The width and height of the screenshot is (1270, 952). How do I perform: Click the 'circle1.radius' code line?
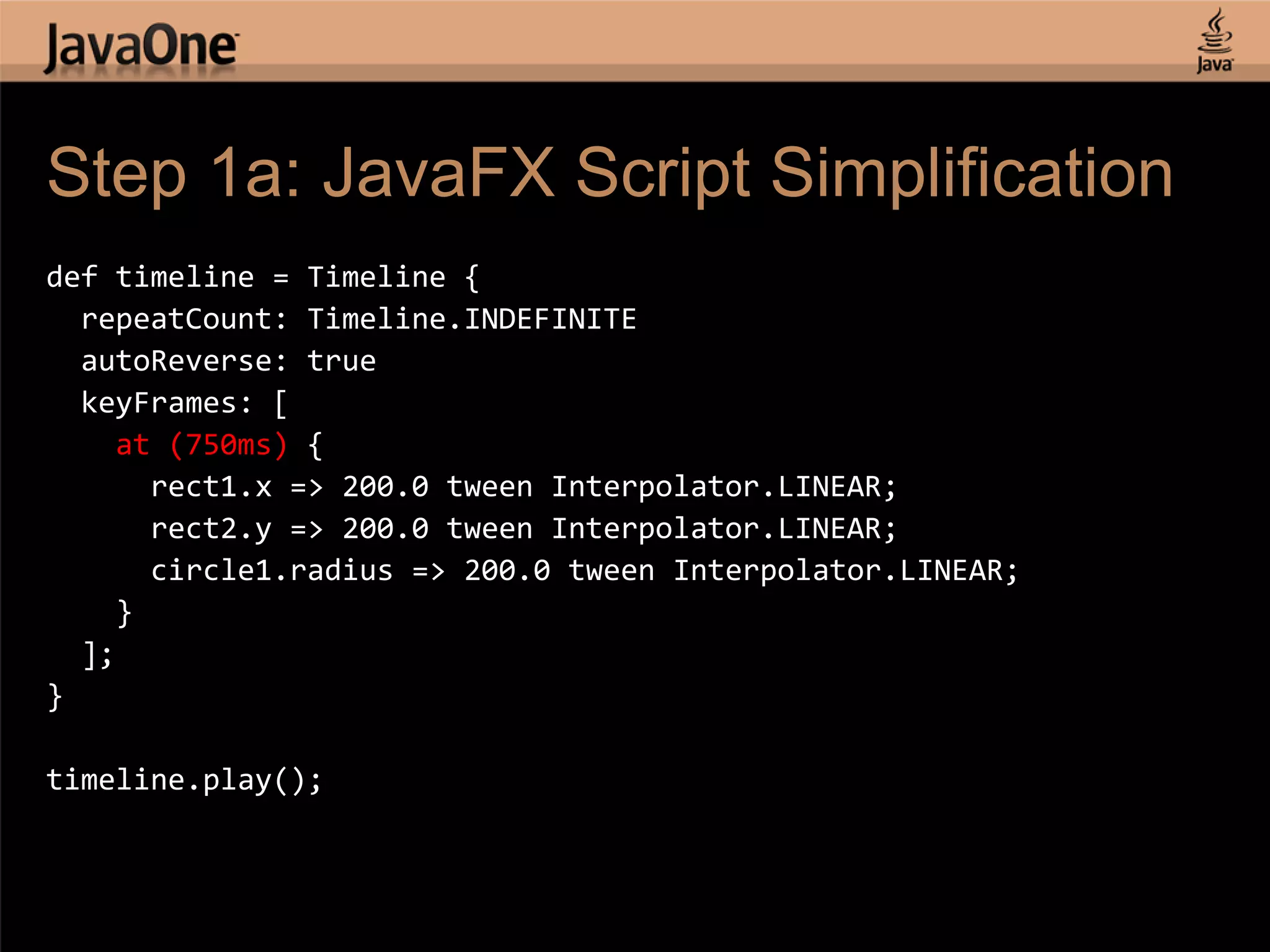584,571
